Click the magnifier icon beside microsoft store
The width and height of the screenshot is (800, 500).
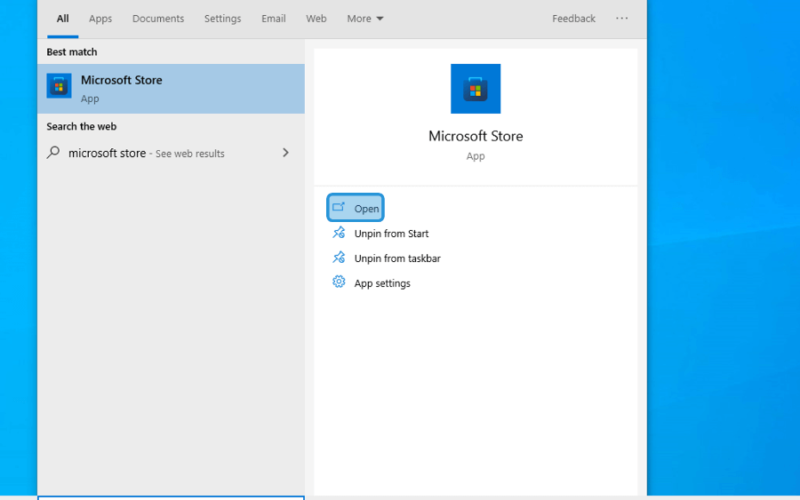tap(53, 153)
